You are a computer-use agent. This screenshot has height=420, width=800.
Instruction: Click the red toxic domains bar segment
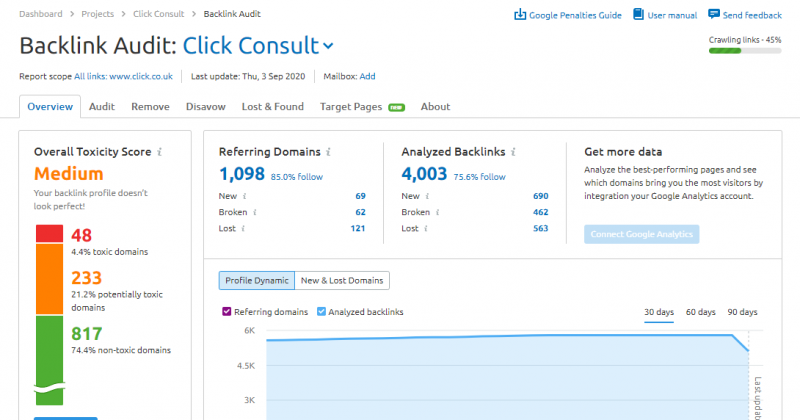point(49,233)
